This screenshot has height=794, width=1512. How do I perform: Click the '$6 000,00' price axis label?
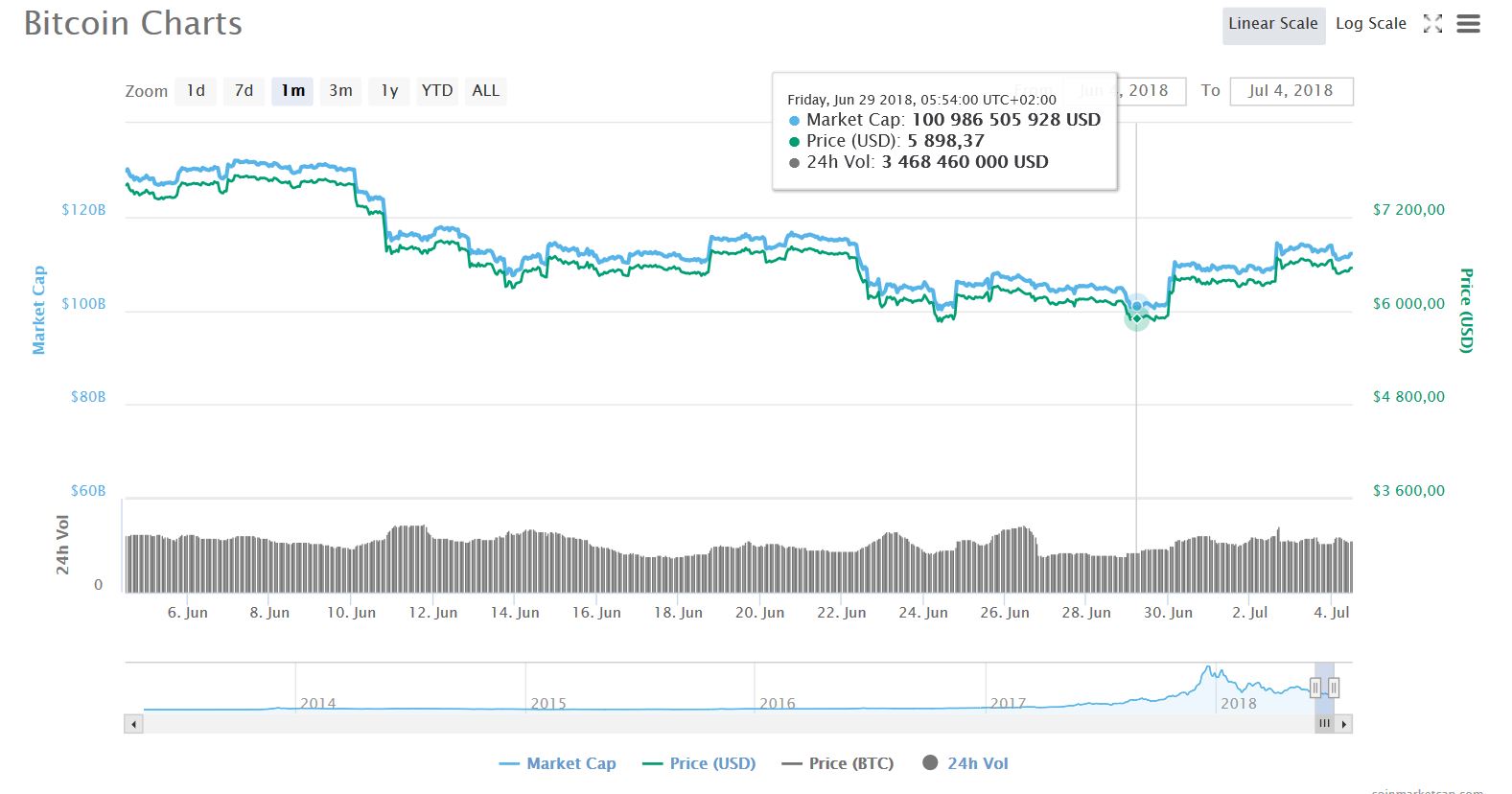click(1408, 304)
